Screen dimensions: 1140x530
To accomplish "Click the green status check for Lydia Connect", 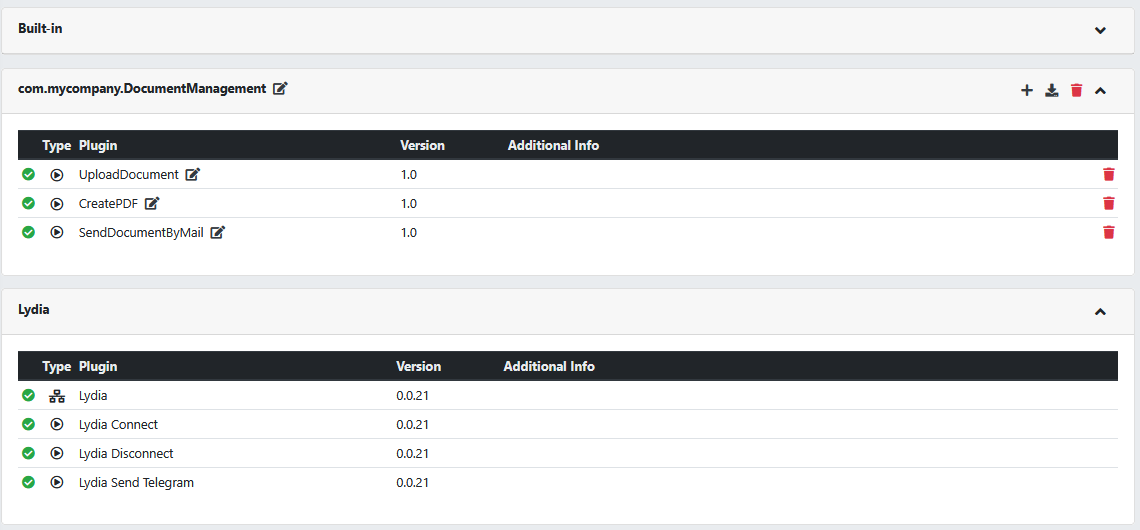I will point(28,425).
